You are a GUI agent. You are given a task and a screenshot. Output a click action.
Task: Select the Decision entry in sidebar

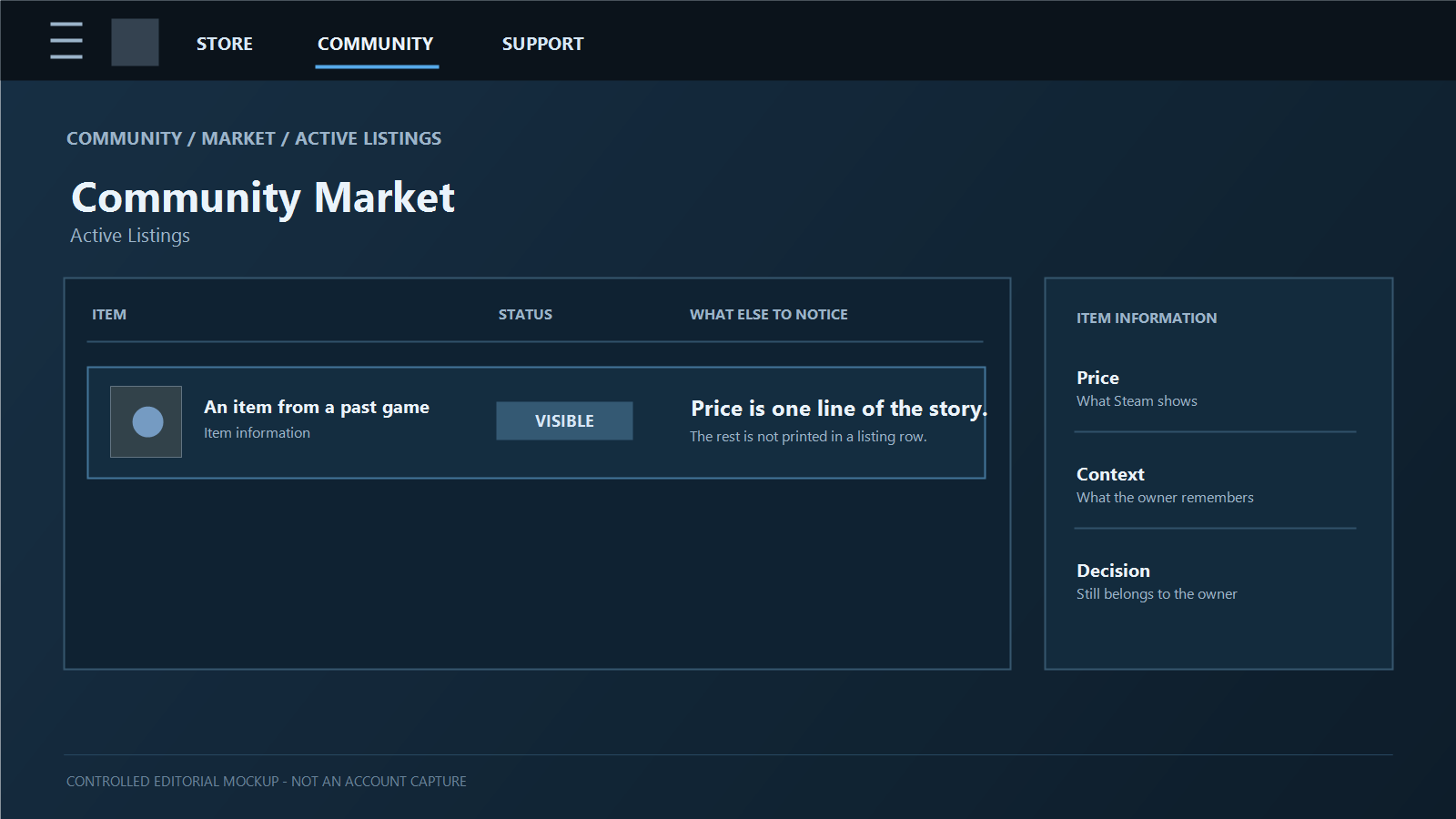(1113, 571)
